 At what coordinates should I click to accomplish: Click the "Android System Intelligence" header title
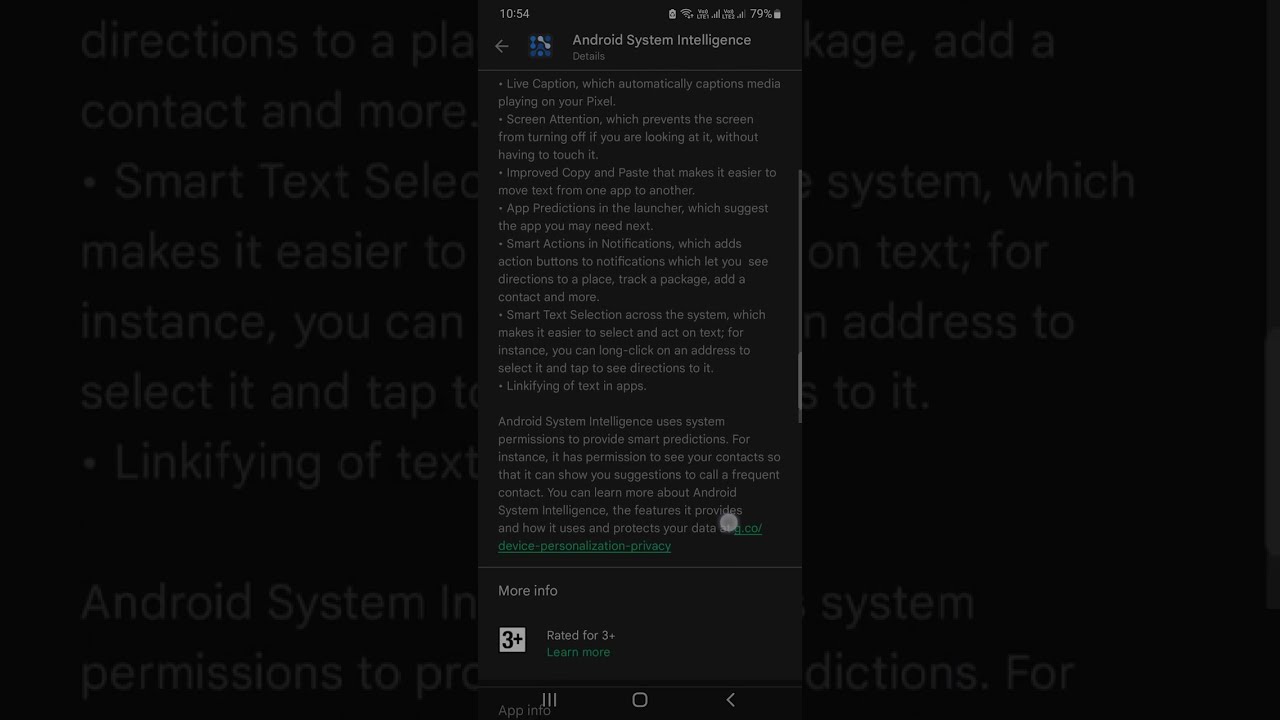coord(662,40)
